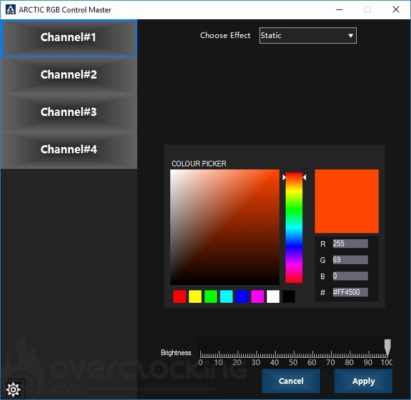Open the Choose Effect dropdown
Viewport: 411px width, 400px height.
tap(308, 35)
